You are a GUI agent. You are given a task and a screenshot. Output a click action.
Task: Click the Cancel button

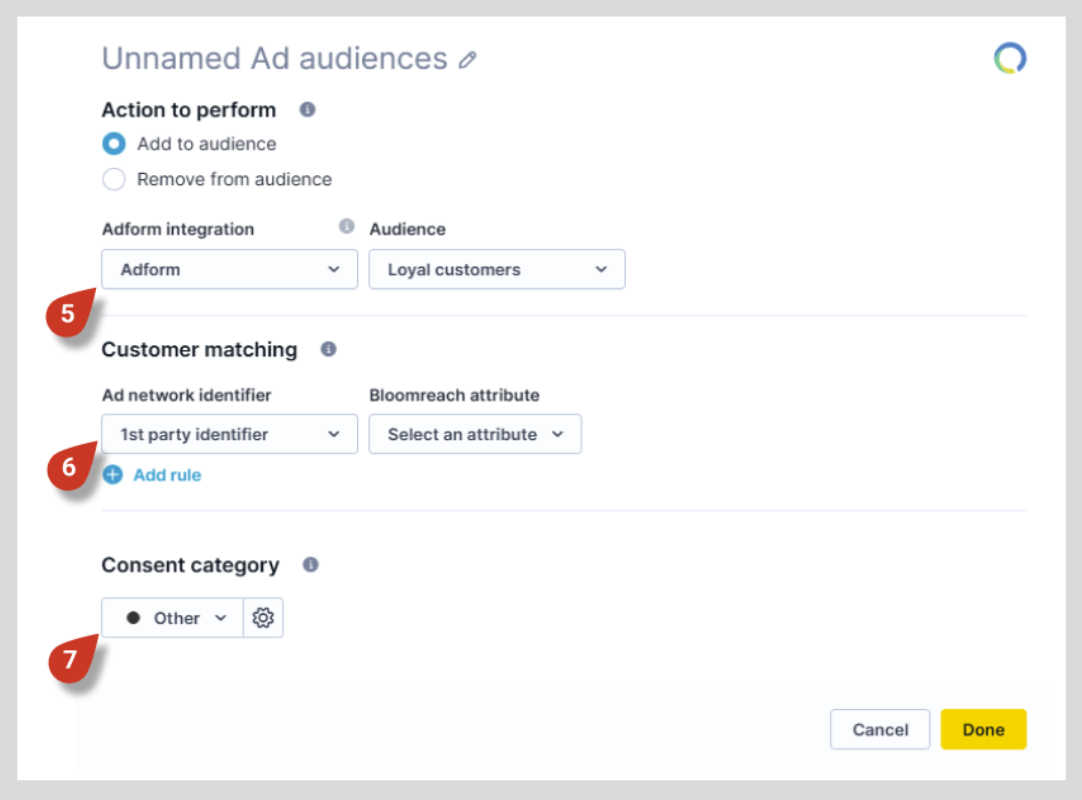879,729
